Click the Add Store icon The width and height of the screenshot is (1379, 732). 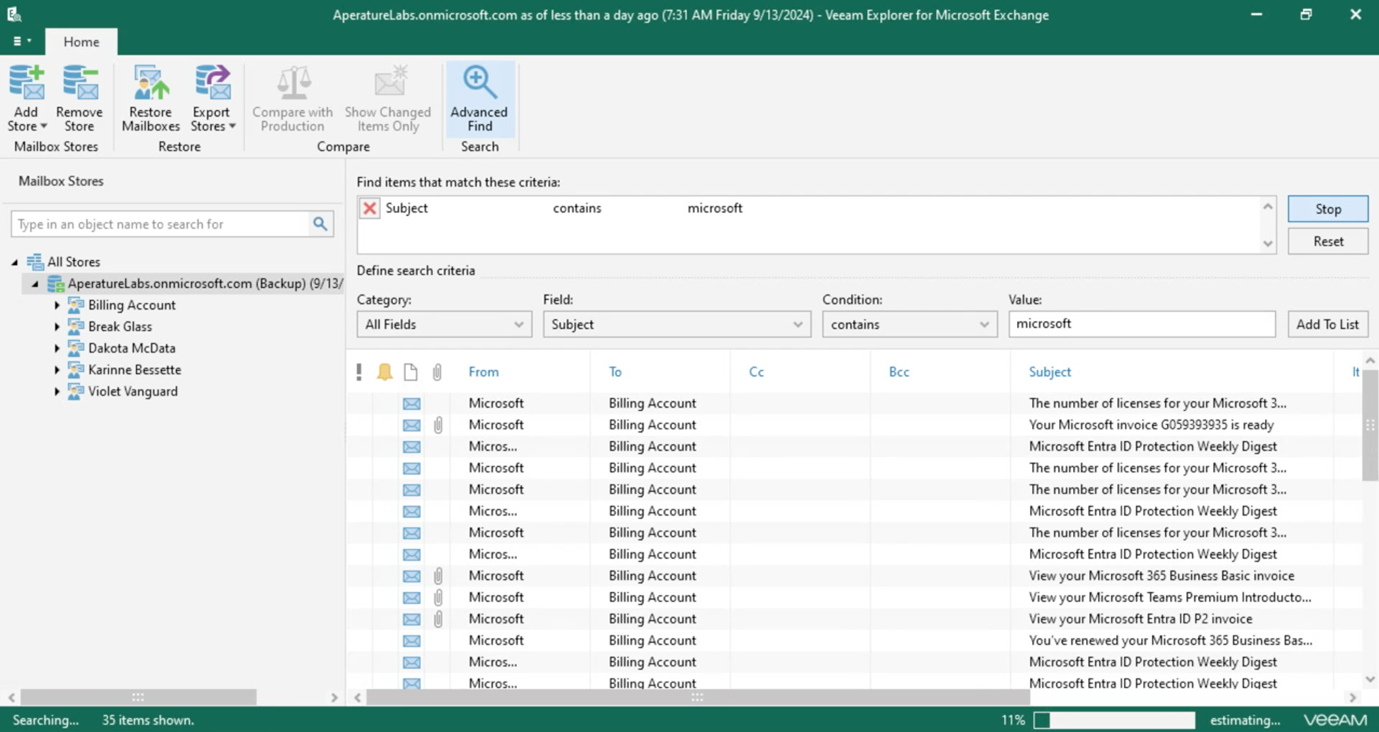point(26,83)
